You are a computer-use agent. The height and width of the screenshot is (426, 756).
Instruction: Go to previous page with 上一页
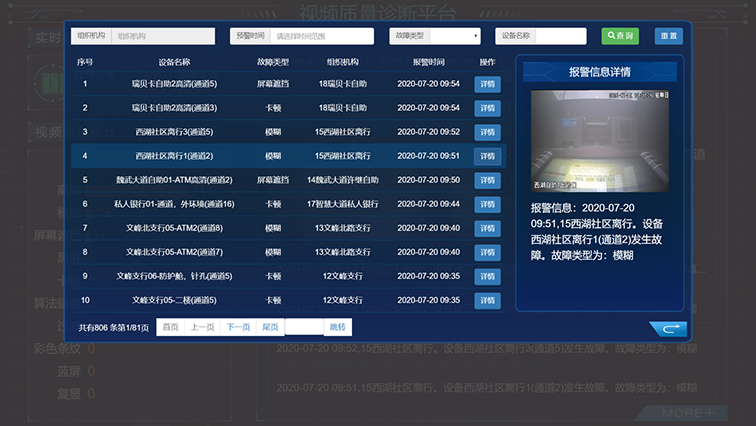[203, 327]
